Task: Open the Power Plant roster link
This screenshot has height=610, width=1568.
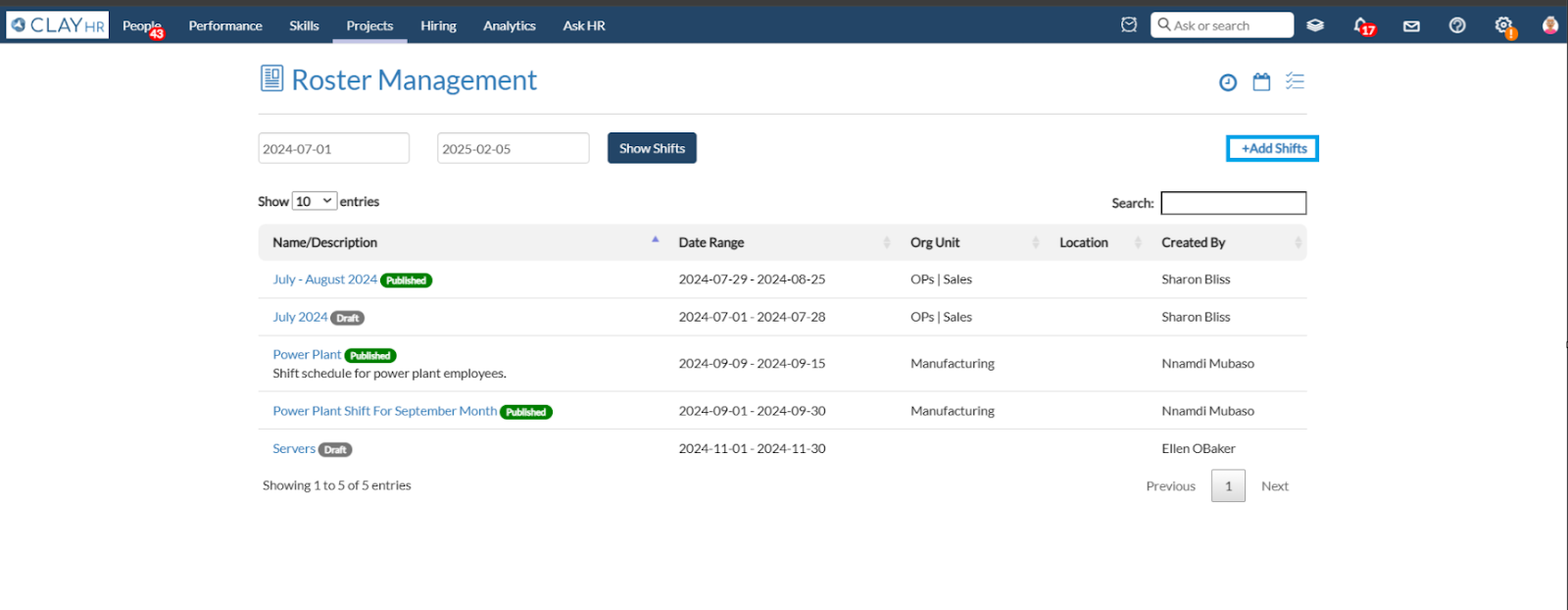Action: [307, 354]
